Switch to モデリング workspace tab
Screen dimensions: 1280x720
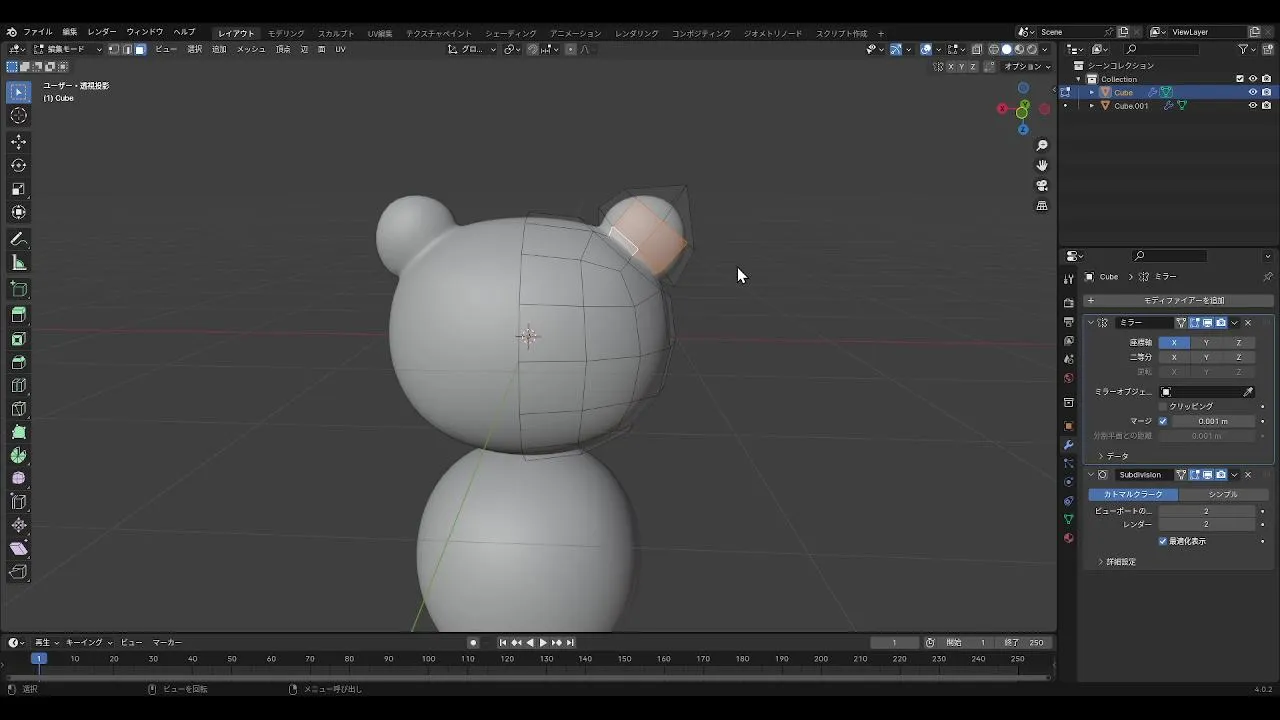pyautogui.click(x=286, y=33)
